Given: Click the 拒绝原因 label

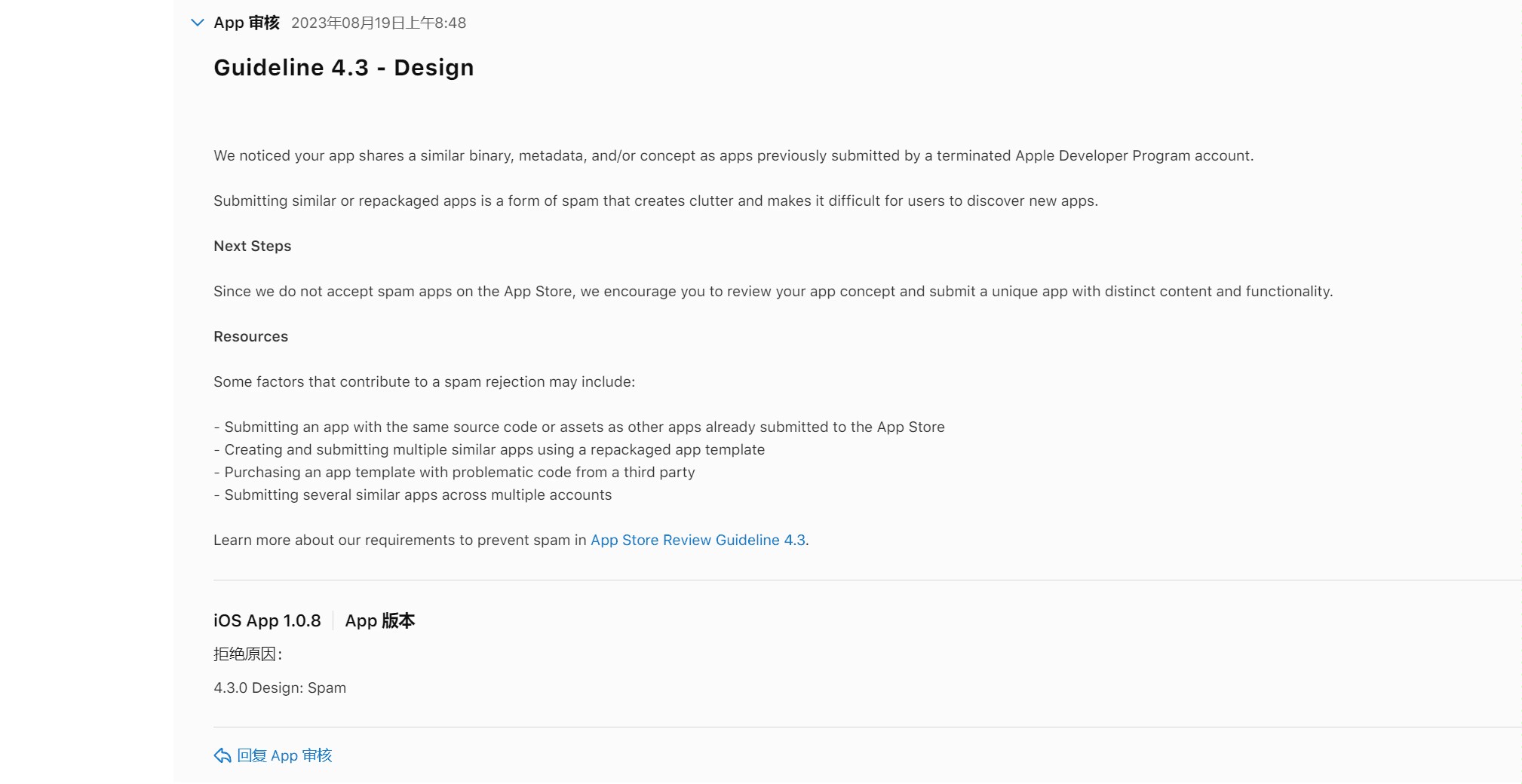Looking at the screenshot, I should tap(247, 654).
